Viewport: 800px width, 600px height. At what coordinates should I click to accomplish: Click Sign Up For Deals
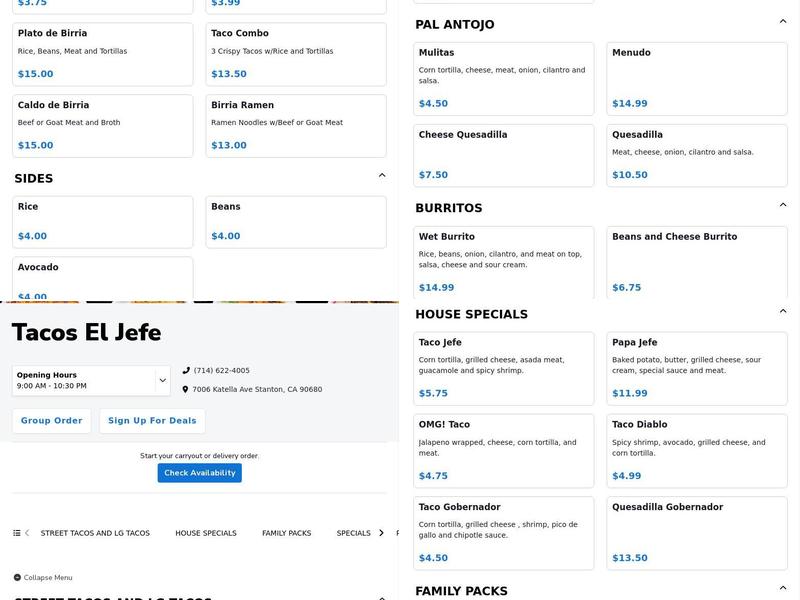(154, 420)
